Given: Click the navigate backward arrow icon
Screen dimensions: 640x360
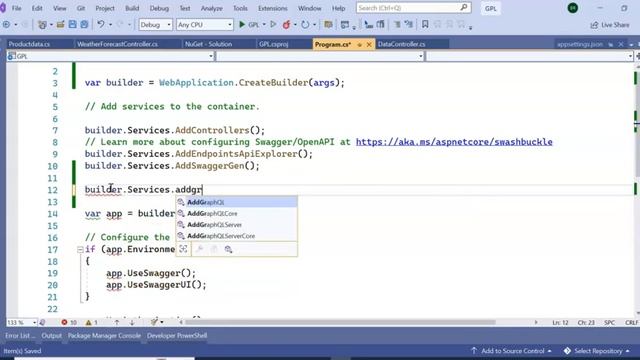Looking at the screenshot, I should (x=7, y=24).
